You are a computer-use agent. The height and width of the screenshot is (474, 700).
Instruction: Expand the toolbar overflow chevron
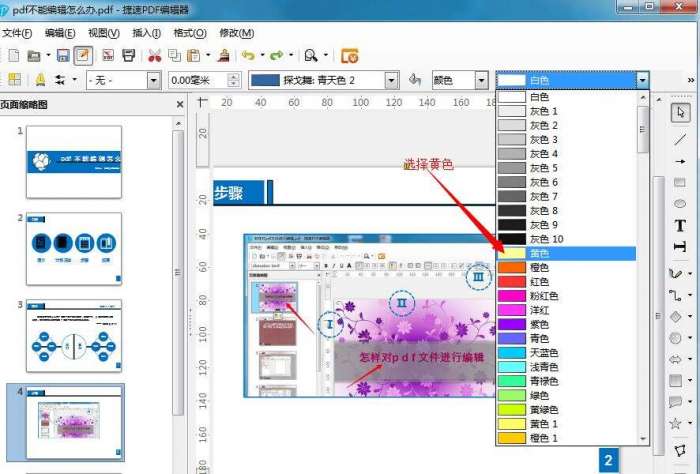691,80
